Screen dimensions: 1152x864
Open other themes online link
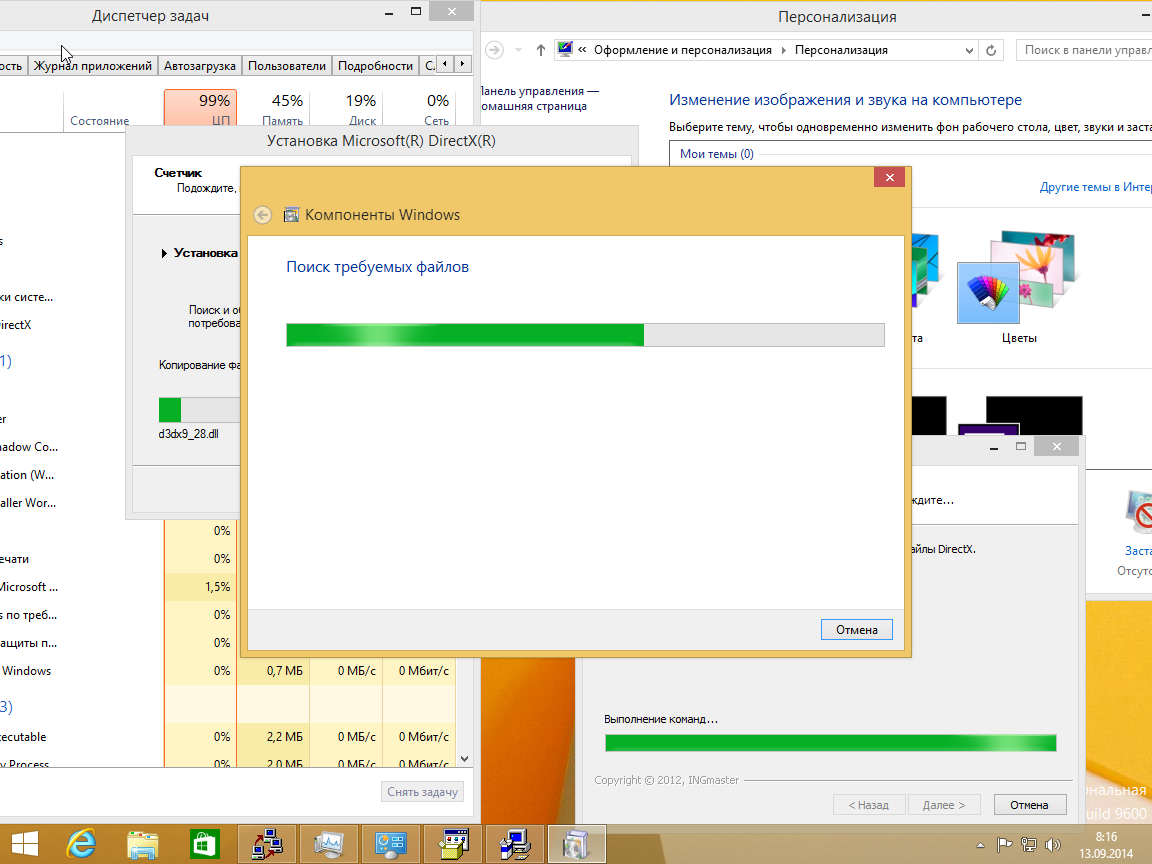(1095, 187)
